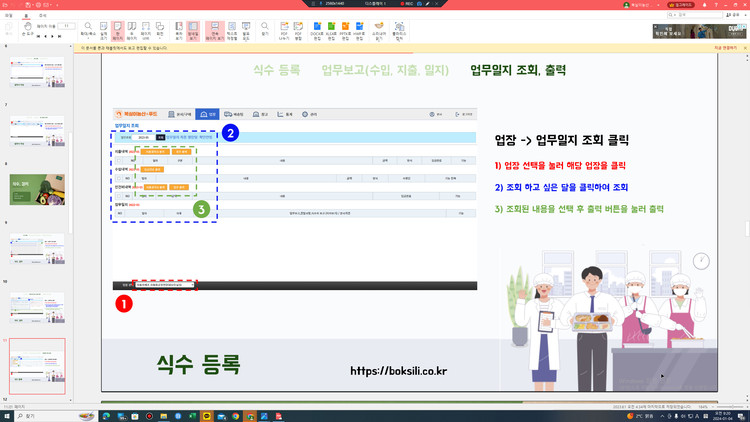Convert to XLSX for editing

(x=331, y=31)
